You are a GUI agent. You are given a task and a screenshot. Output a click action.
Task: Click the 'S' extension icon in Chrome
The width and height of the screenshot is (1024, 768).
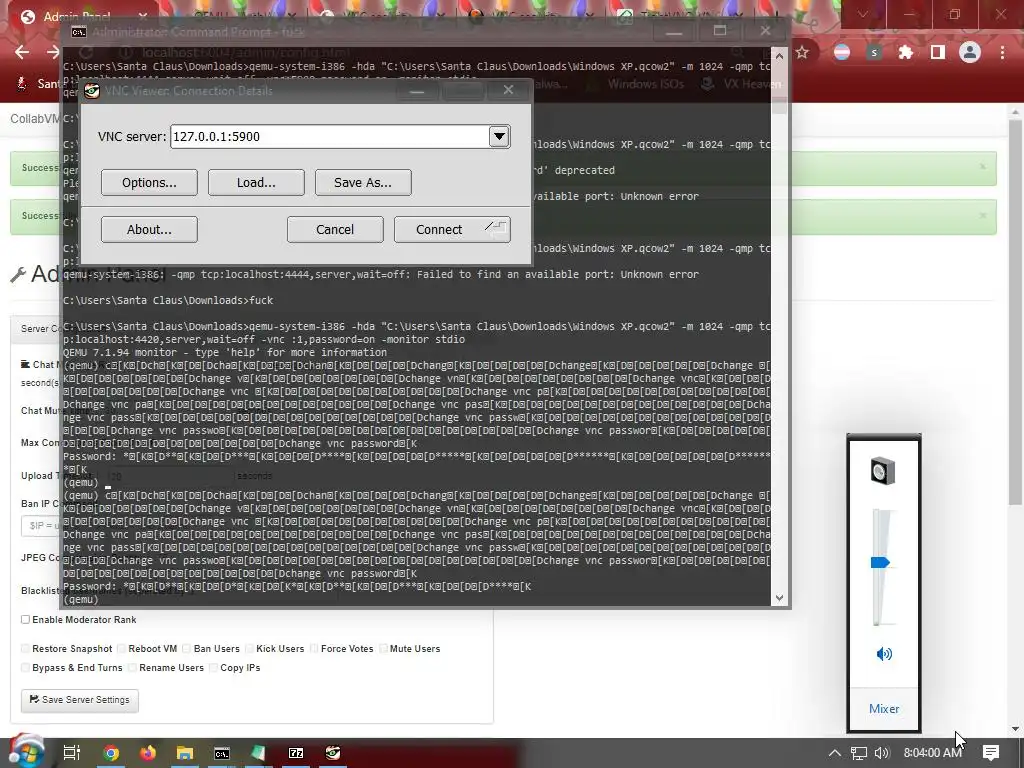(874, 52)
